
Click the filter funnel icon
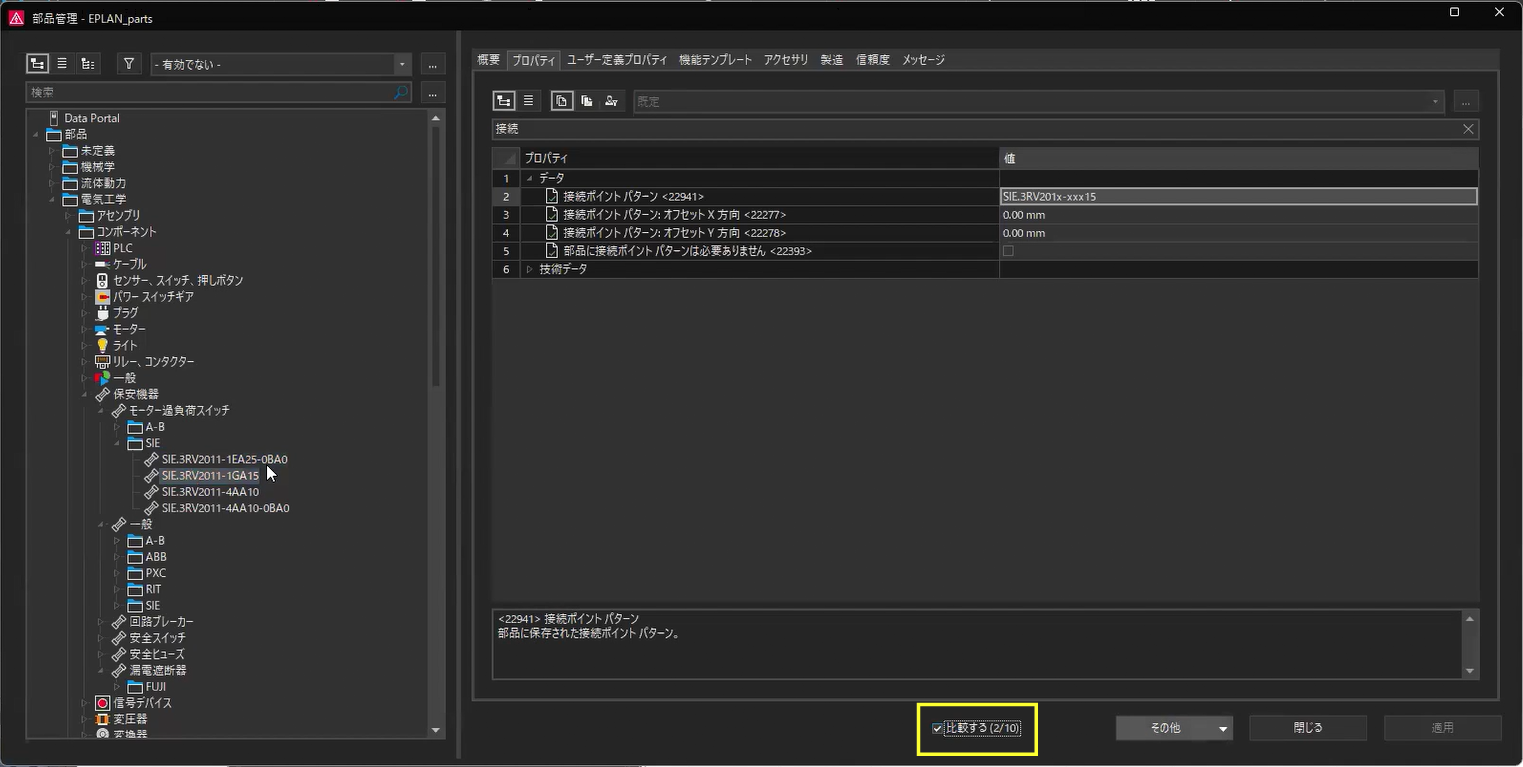(x=129, y=64)
